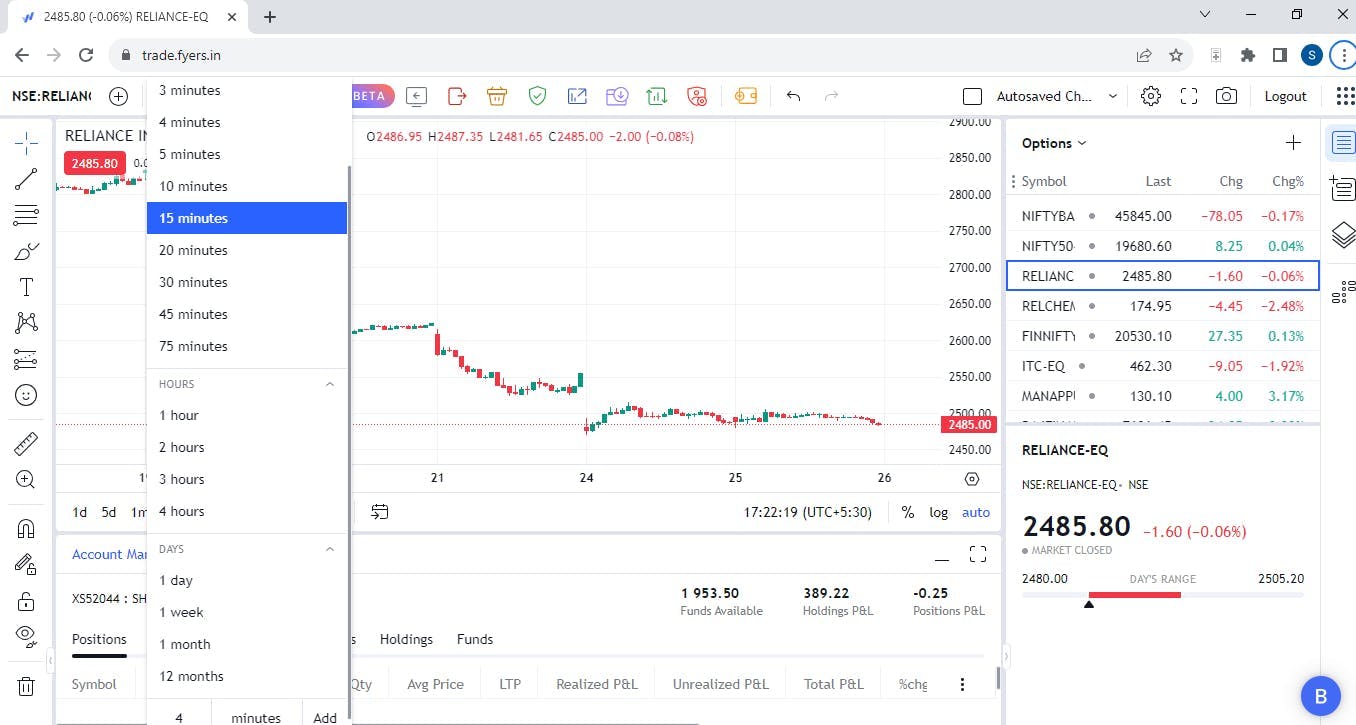Image resolution: width=1356 pixels, height=725 pixels.
Task: Collapse the DAYS section
Action: click(330, 549)
